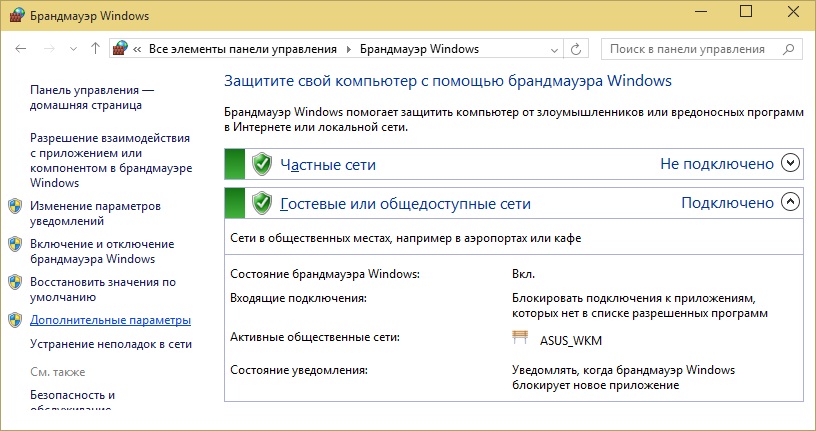816x431 pixels.
Task: Go up one level with the up arrow
Action: [x=95, y=48]
